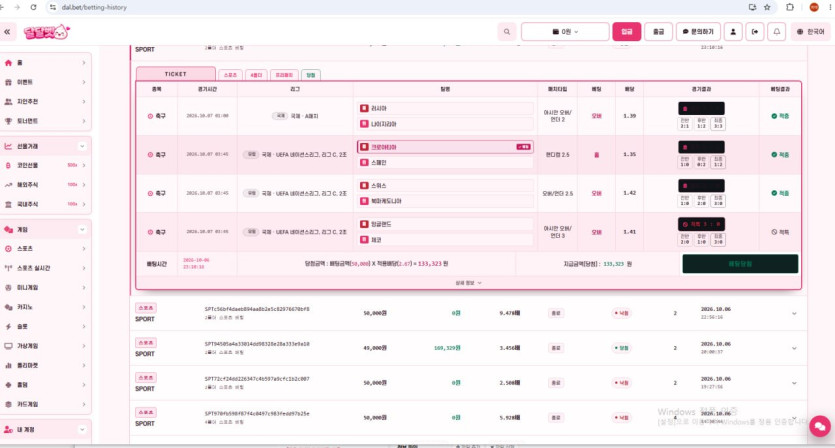Screen dimensions: 835x448
Task: Select the 4-fold tag tab
Action: 256,75
